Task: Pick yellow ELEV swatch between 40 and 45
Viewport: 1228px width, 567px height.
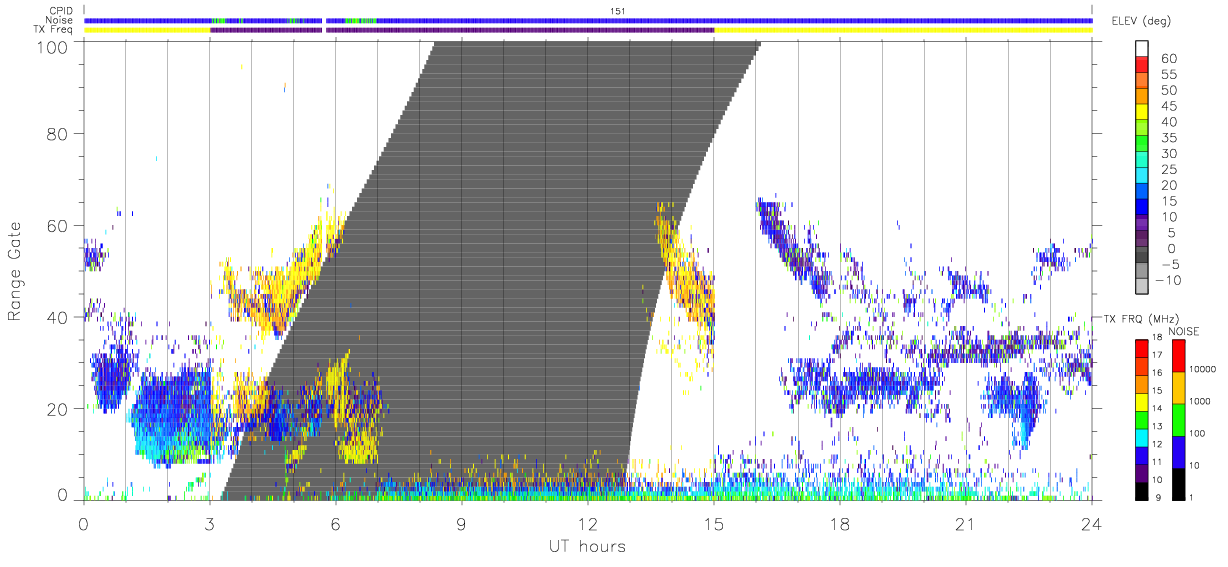Action: [x=1142, y=113]
